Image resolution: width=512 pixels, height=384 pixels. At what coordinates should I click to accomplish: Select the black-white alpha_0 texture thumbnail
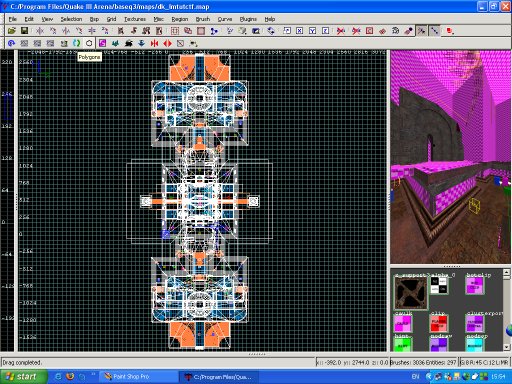click(x=439, y=286)
